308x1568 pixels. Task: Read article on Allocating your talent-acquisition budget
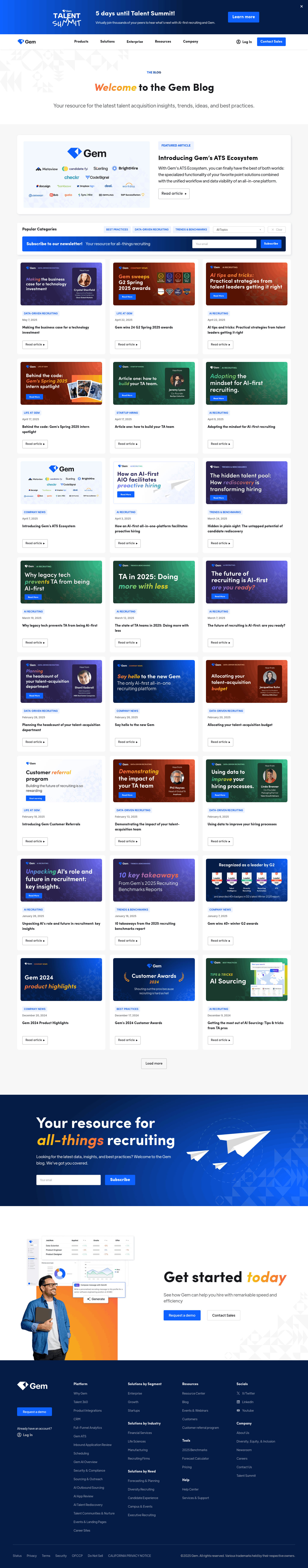point(221,742)
